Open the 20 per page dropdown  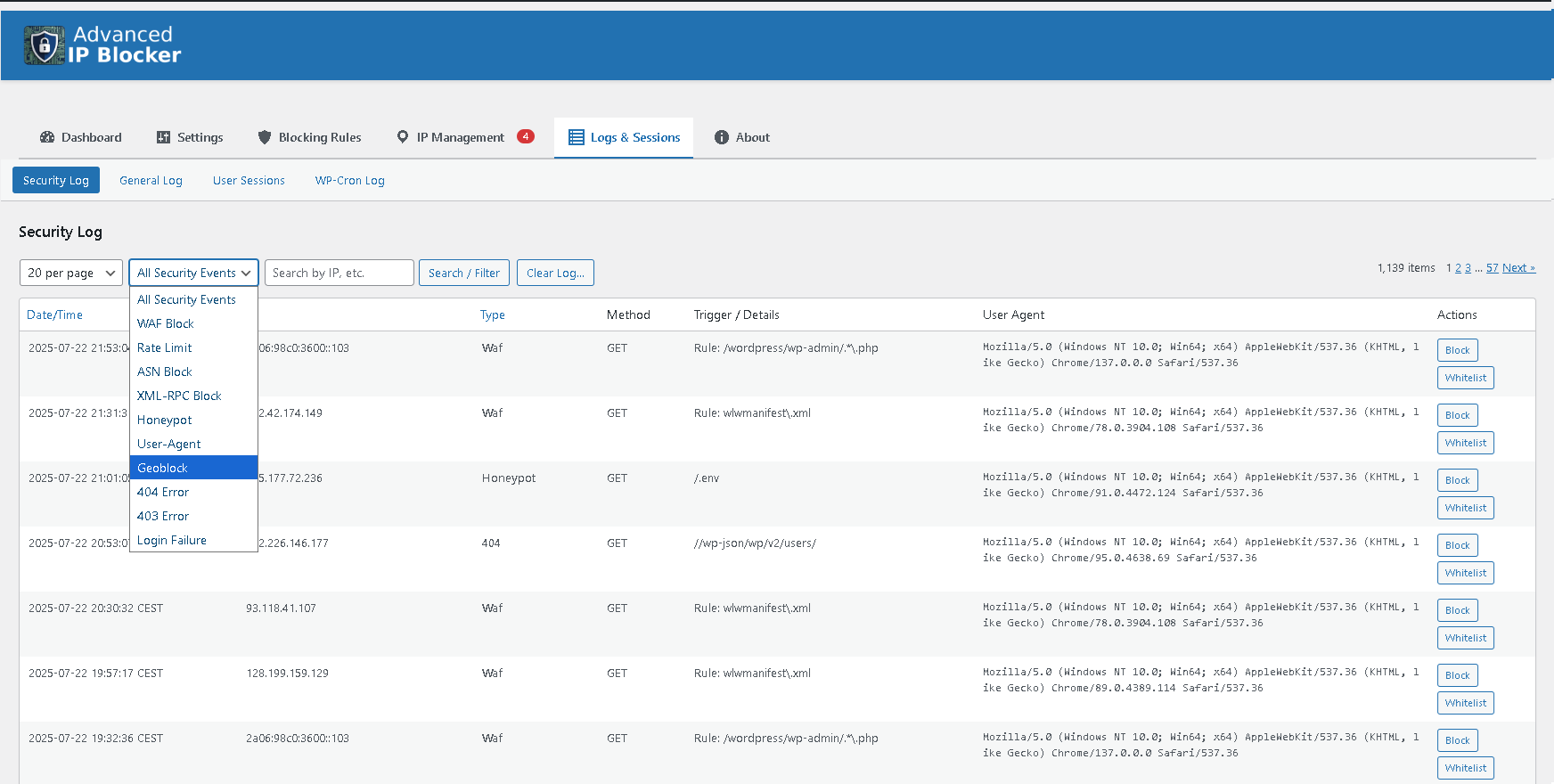coord(70,273)
